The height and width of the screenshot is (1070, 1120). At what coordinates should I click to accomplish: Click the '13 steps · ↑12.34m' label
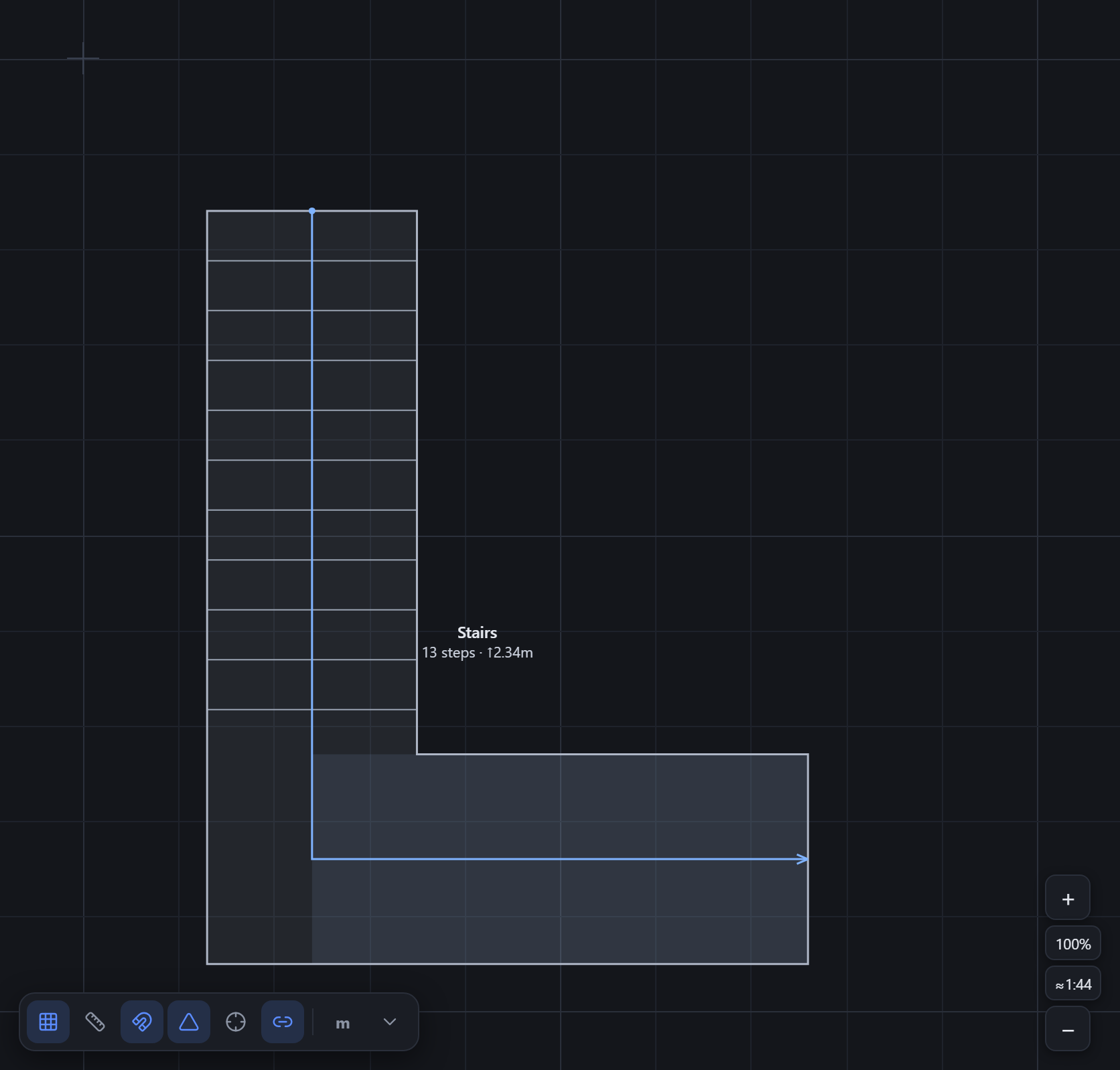[x=478, y=653]
